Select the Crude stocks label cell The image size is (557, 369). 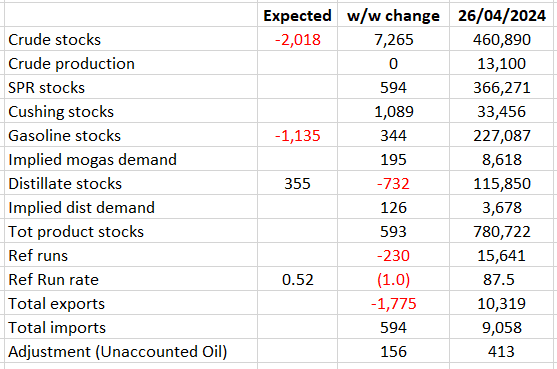coord(131,39)
